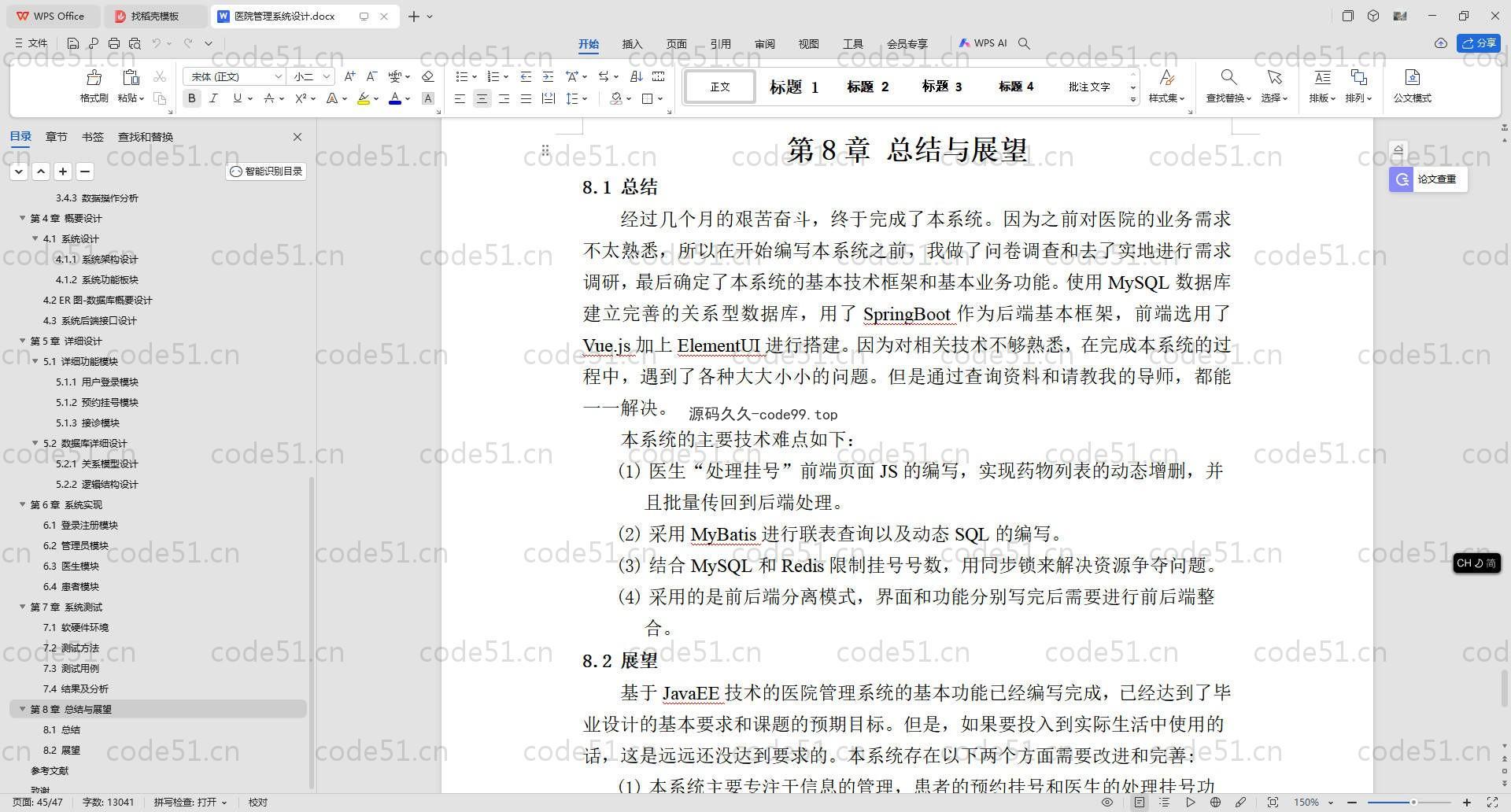1511x812 pixels.
Task: Switch to the 找稻壳模板 window tab
Action: pos(154,16)
